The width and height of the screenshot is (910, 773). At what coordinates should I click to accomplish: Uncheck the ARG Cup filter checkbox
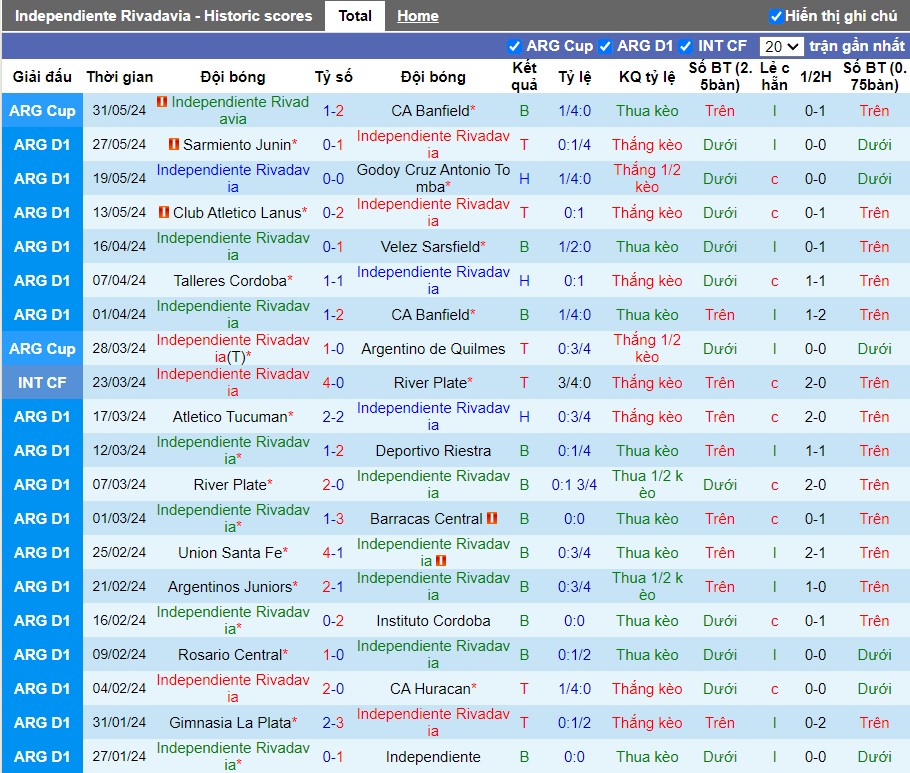pyautogui.click(x=514, y=46)
